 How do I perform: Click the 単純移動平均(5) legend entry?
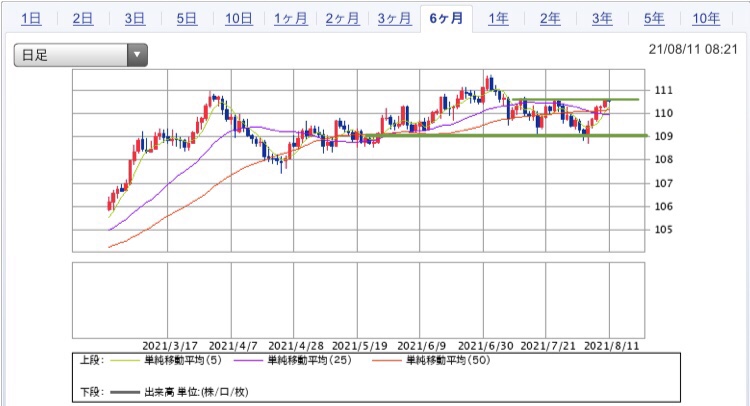(183, 360)
